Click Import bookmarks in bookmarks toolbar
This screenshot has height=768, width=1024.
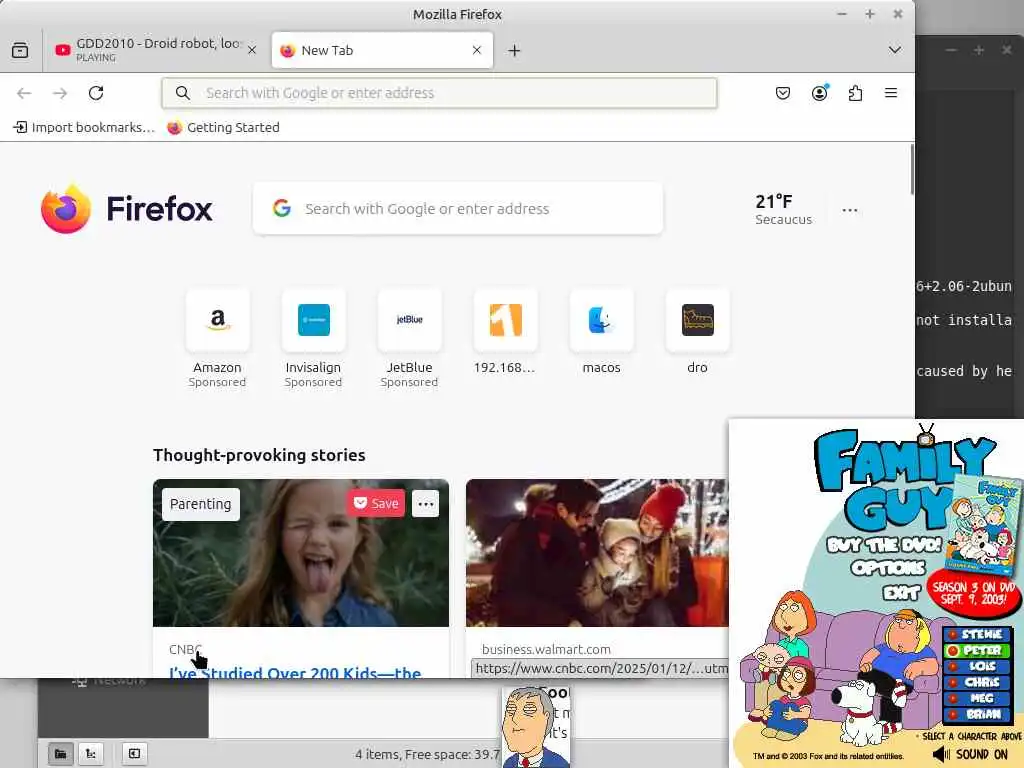click(x=84, y=127)
